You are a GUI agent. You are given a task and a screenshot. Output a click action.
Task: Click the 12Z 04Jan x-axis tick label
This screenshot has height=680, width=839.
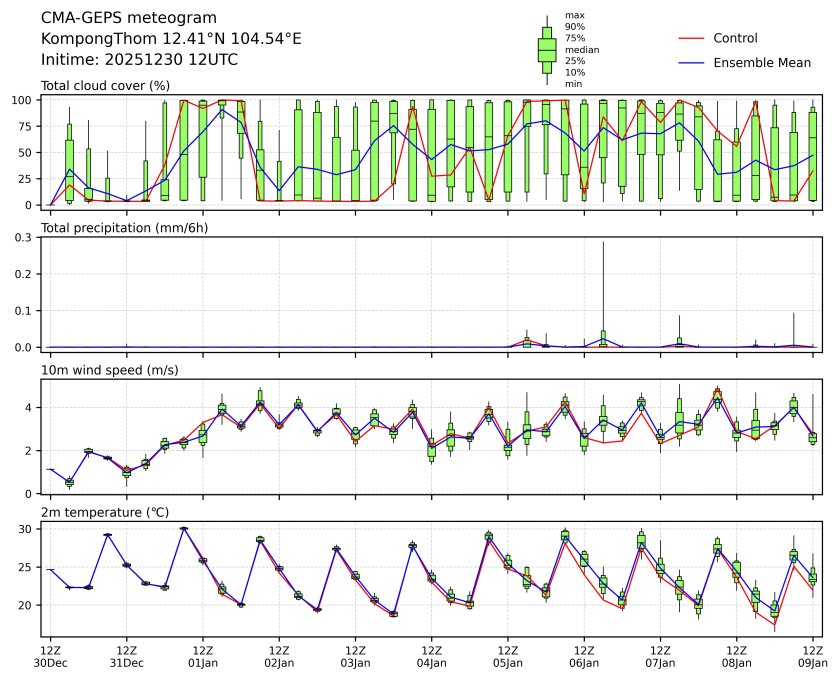click(x=431, y=656)
